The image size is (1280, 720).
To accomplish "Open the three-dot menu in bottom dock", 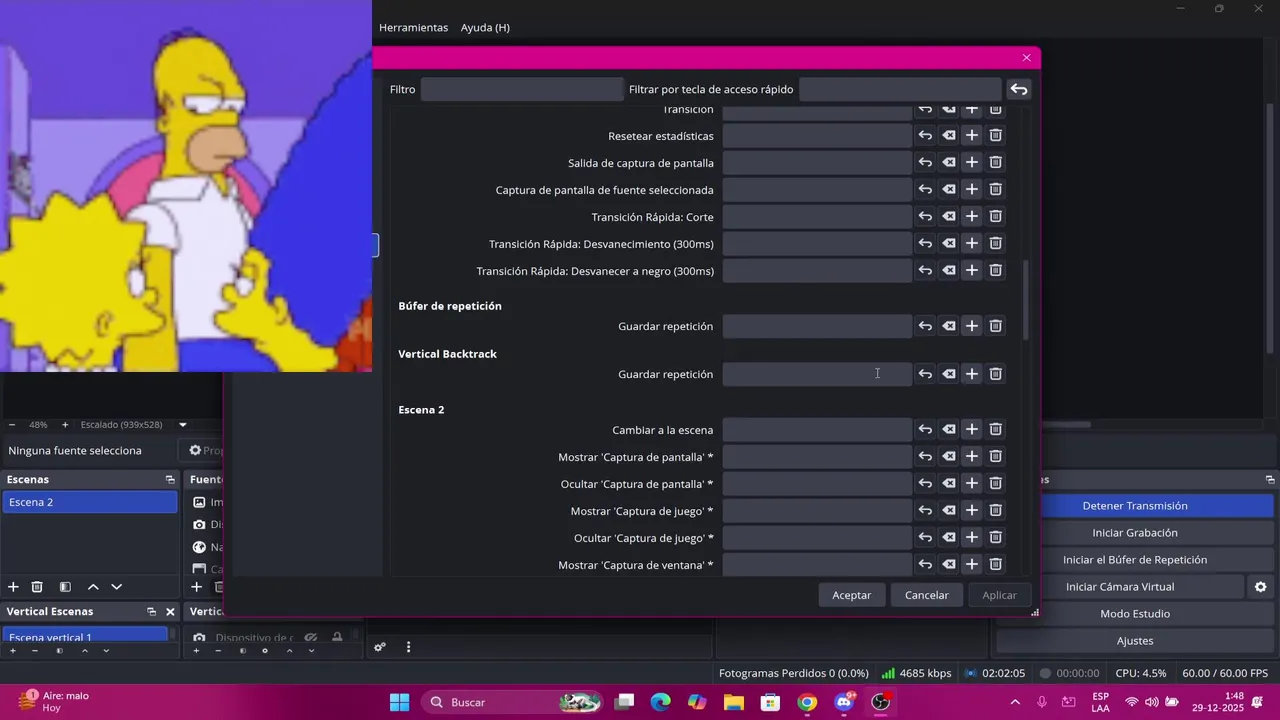I will 408,647.
